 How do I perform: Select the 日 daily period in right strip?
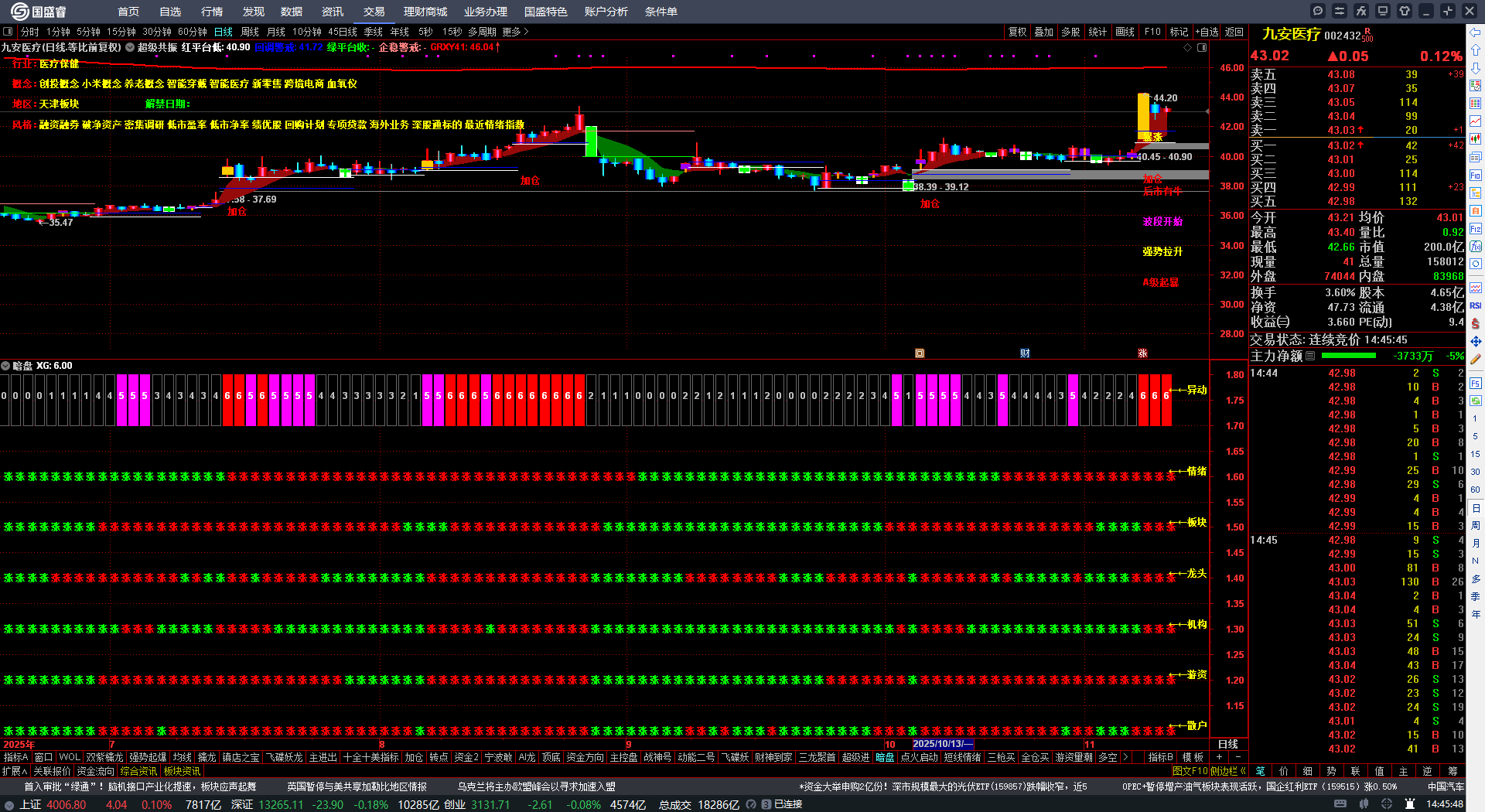point(1476,508)
